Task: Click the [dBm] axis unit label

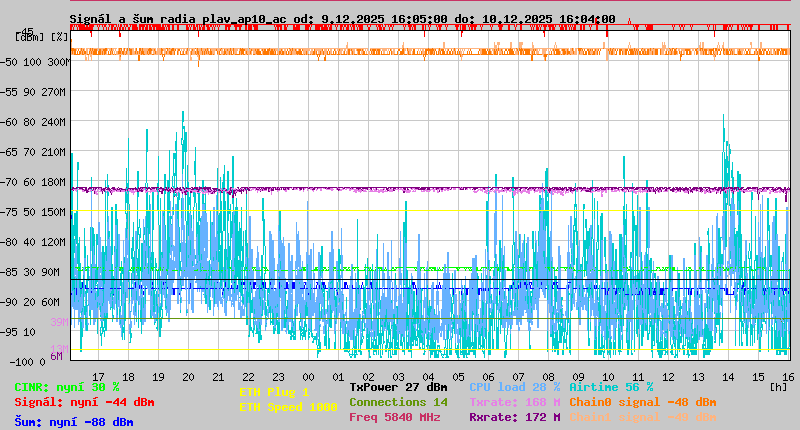Action: pos(30,37)
